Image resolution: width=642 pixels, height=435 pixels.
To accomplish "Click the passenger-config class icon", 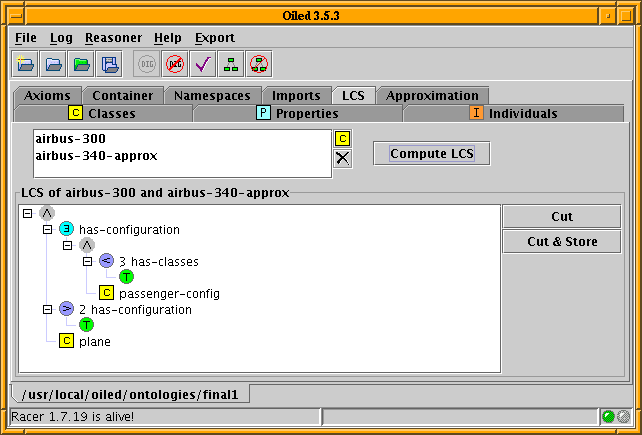I will point(106,293).
